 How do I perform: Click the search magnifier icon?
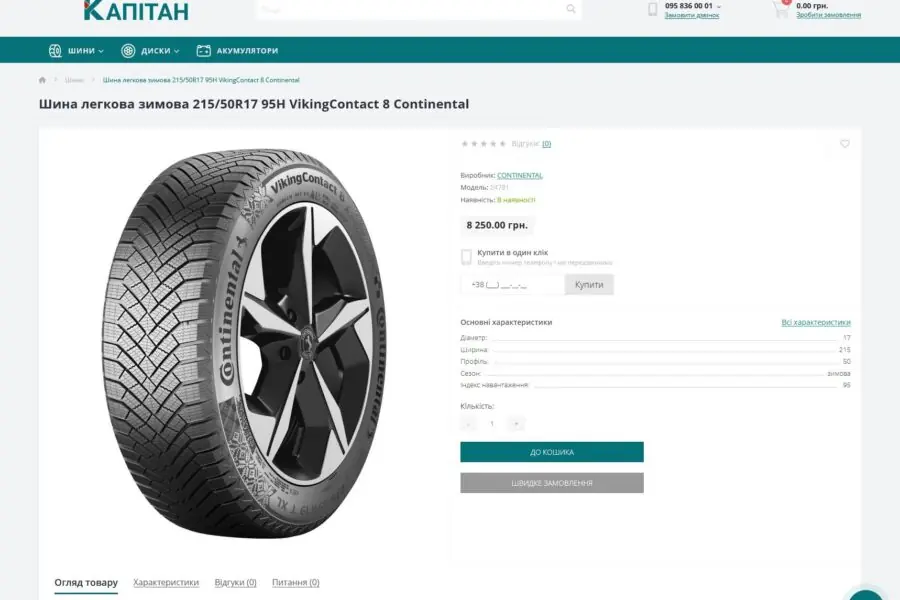click(x=571, y=9)
